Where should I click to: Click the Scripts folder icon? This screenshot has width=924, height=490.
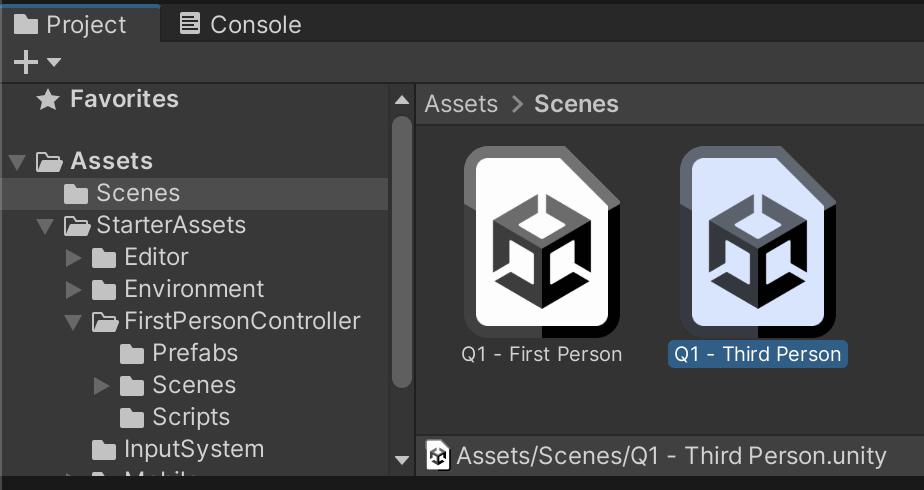[132, 417]
